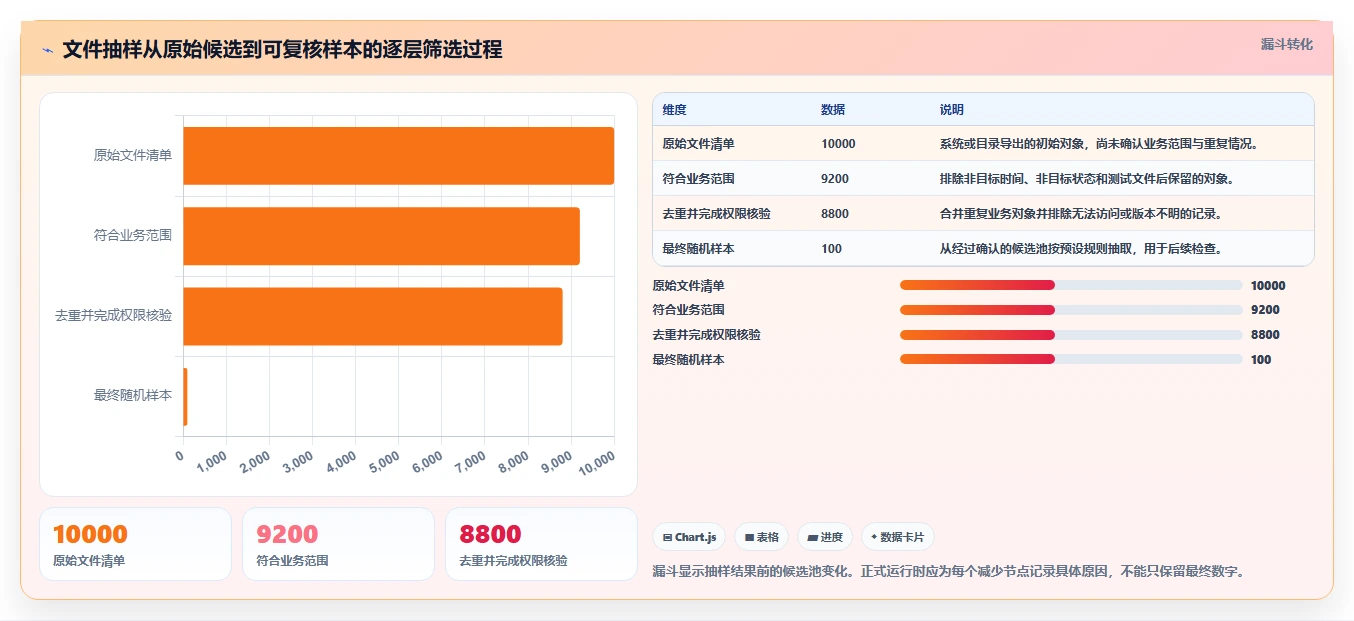Click the description starting 排除非目标时间
The width and height of the screenshot is (1354, 621).
coord(1090,179)
